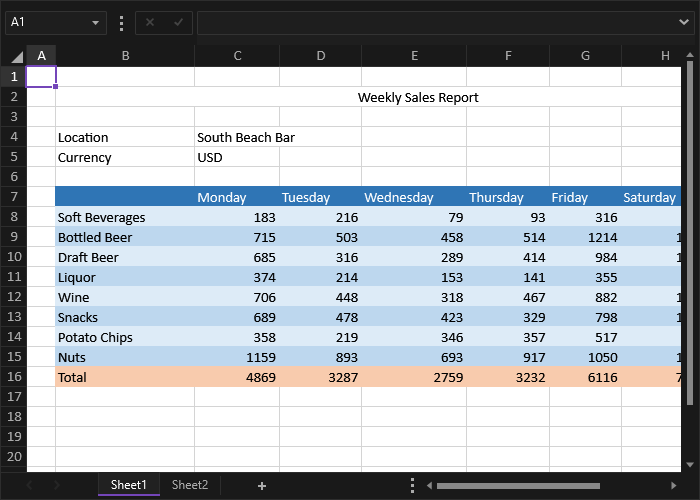Click the next sheet navigation arrow
This screenshot has width=700, height=500.
(x=57, y=485)
